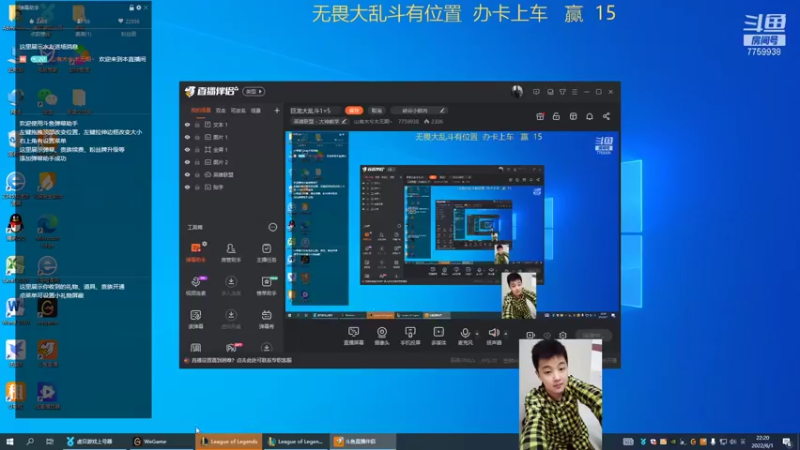800x450 pixels.
Task: Open taskbar search
Action: [30, 441]
